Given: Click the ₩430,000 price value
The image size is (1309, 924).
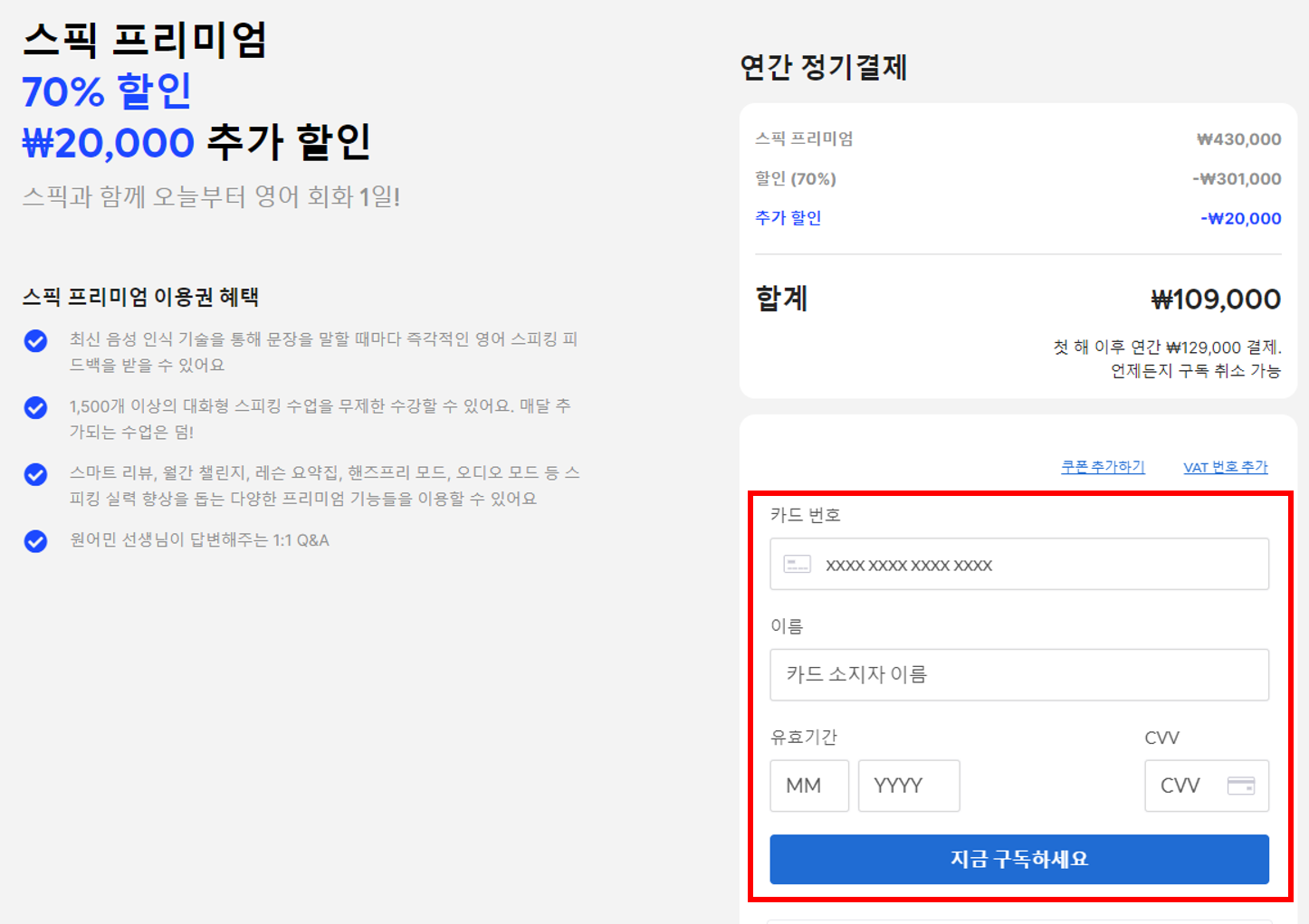Looking at the screenshot, I should point(1238,139).
